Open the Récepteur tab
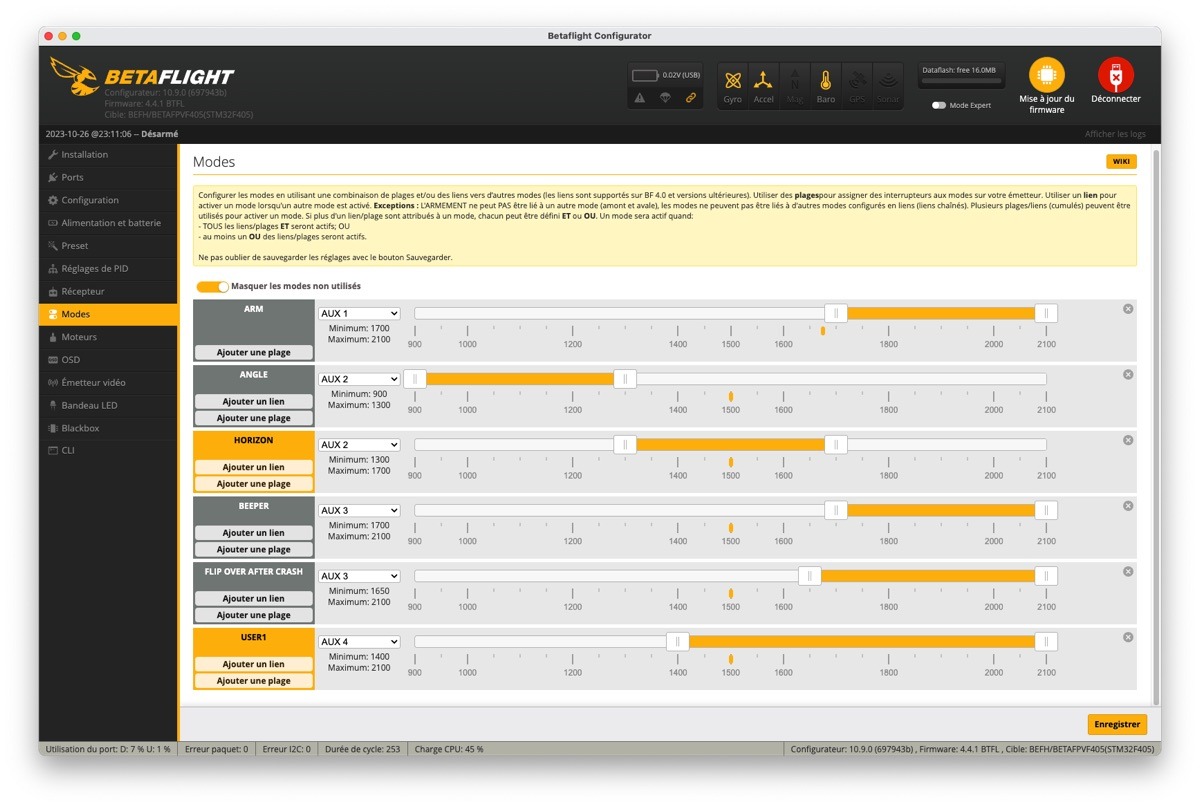 coord(109,291)
